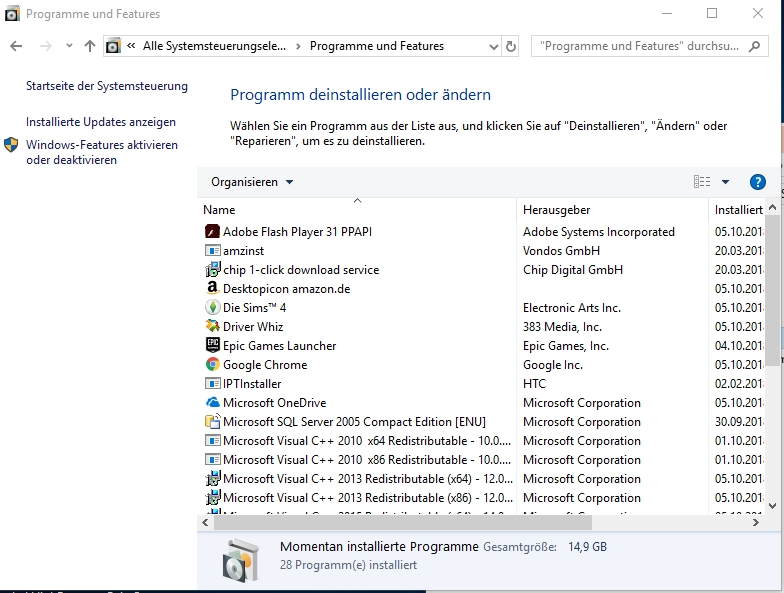Select publisher HTC
The image size is (784, 593).
click(534, 384)
